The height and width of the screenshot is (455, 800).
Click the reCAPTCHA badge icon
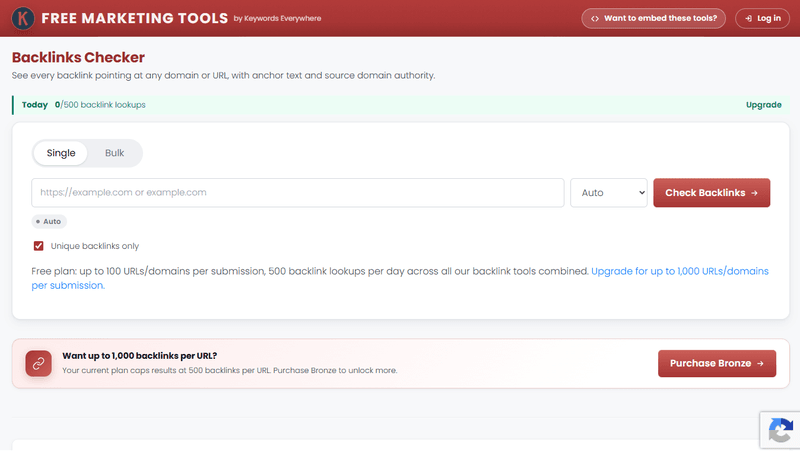781,430
